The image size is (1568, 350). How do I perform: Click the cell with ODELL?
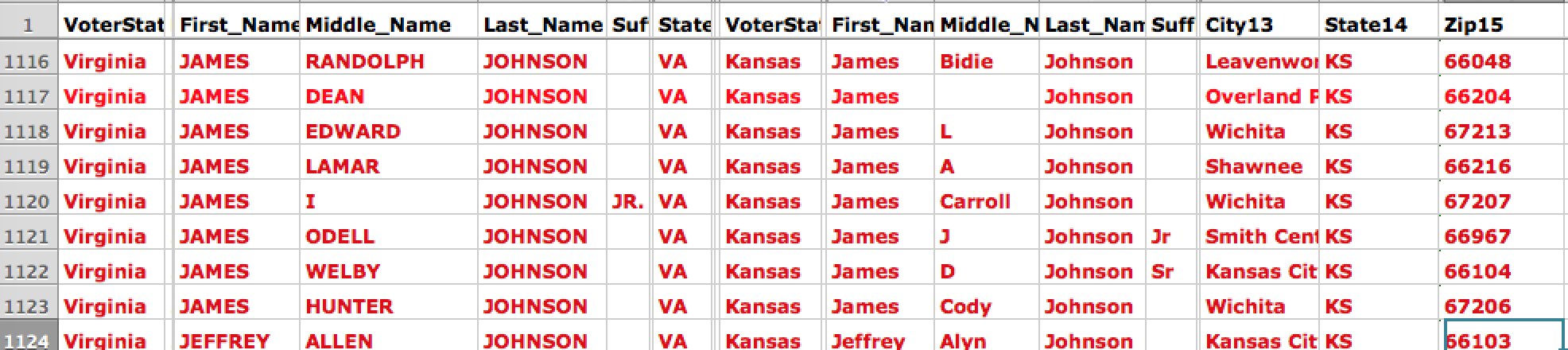(340, 236)
